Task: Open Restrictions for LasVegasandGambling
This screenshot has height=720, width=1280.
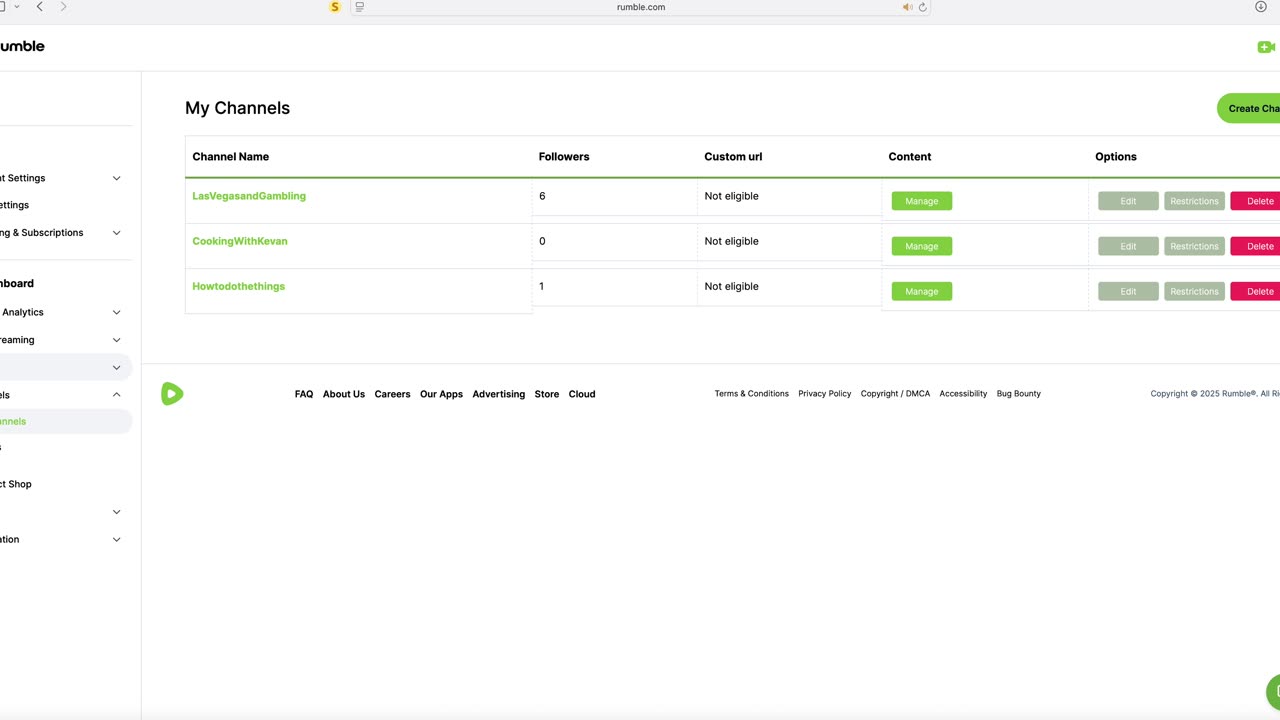Action: [1194, 201]
